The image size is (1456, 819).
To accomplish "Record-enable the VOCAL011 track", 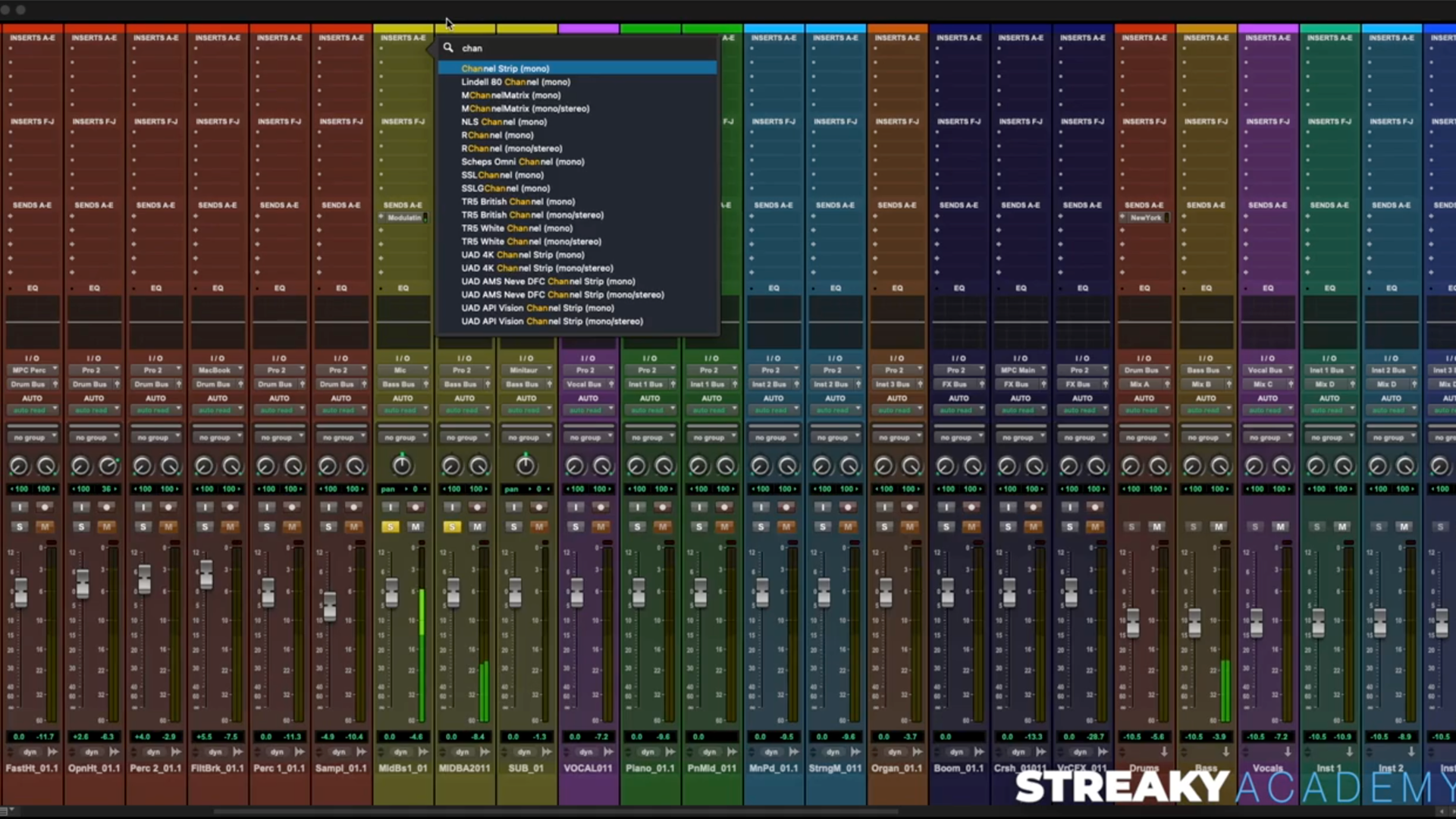I will click(x=601, y=507).
